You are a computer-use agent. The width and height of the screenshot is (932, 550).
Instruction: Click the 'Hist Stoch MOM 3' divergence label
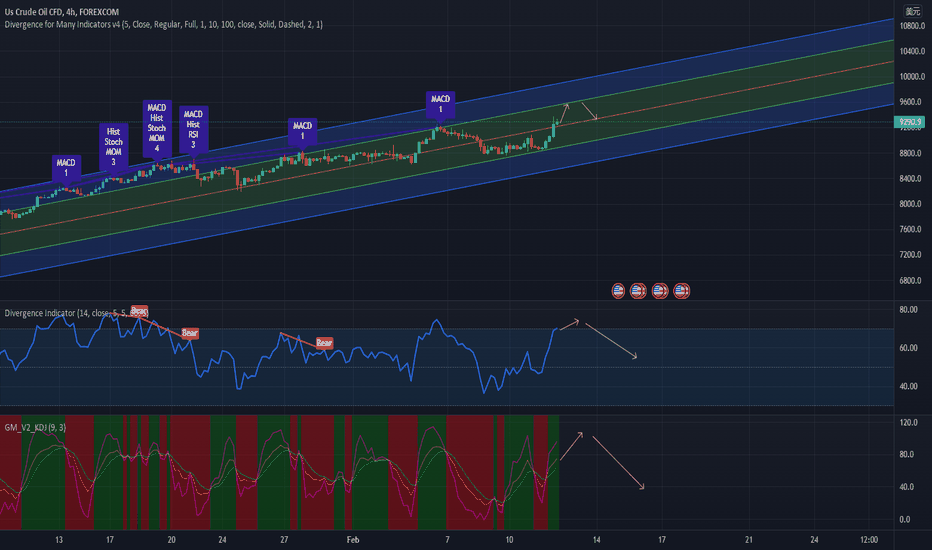pyautogui.click(x=114, y=146)
